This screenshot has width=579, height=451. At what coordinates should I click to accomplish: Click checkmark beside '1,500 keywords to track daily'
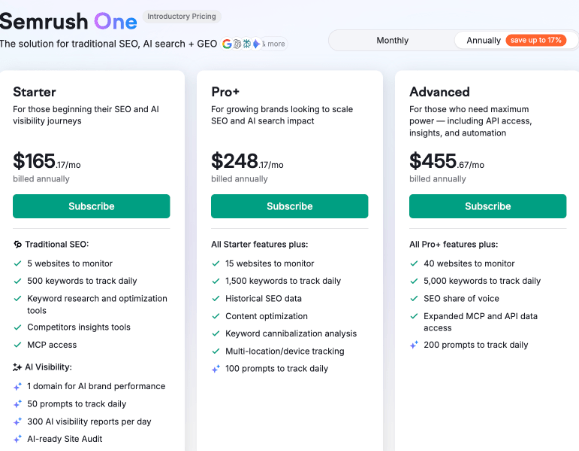point(216,281)
